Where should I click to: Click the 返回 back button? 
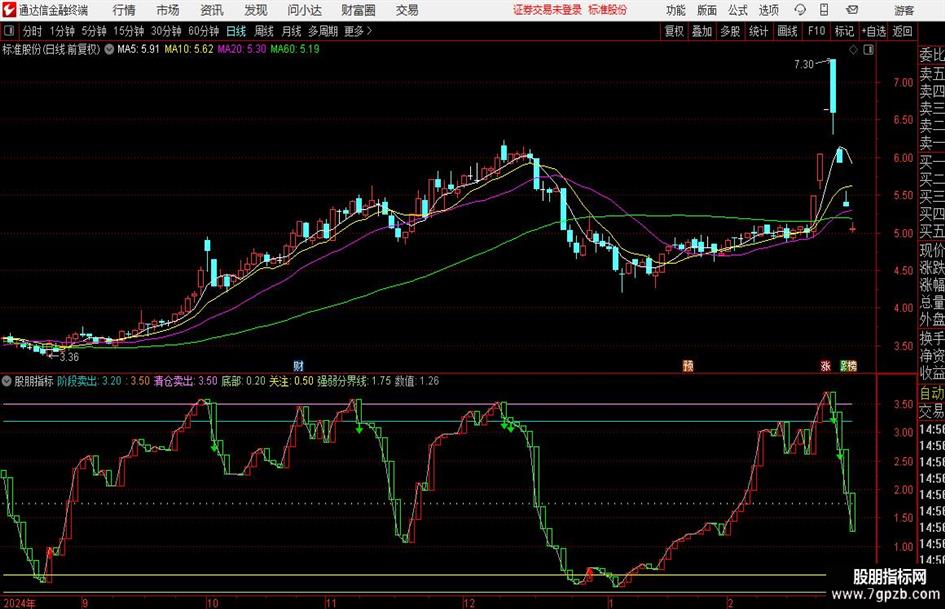coord(902,31)
